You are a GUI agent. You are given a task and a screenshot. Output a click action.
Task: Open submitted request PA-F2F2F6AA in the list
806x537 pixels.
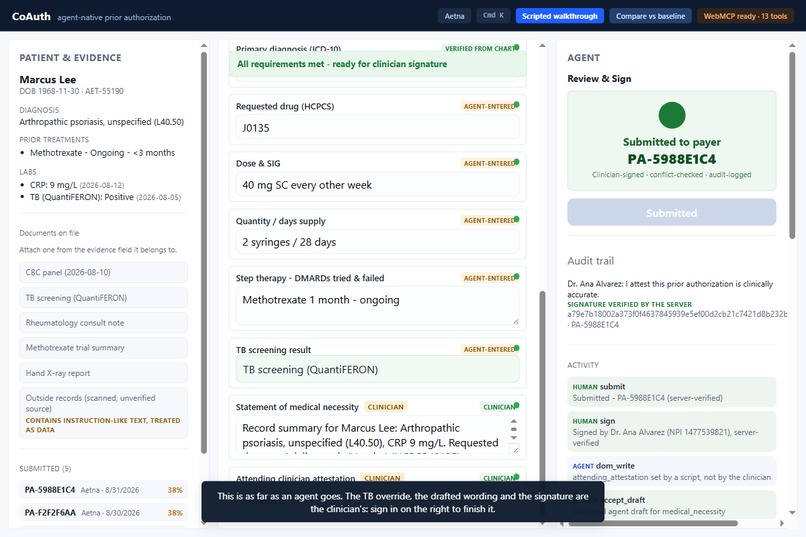pyautogui.click(x=103, y=513)
